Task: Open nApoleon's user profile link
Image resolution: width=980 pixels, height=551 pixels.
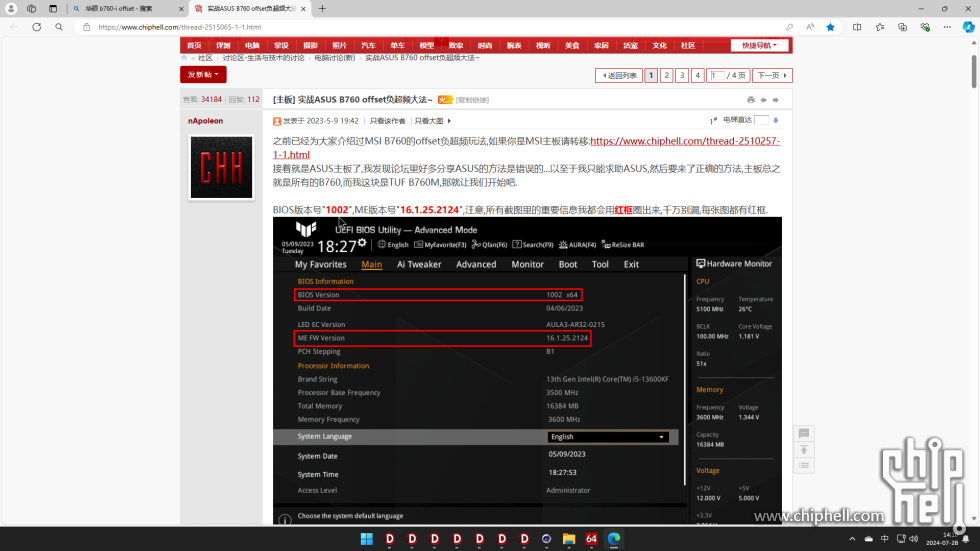Action: [x=206, y=121]
